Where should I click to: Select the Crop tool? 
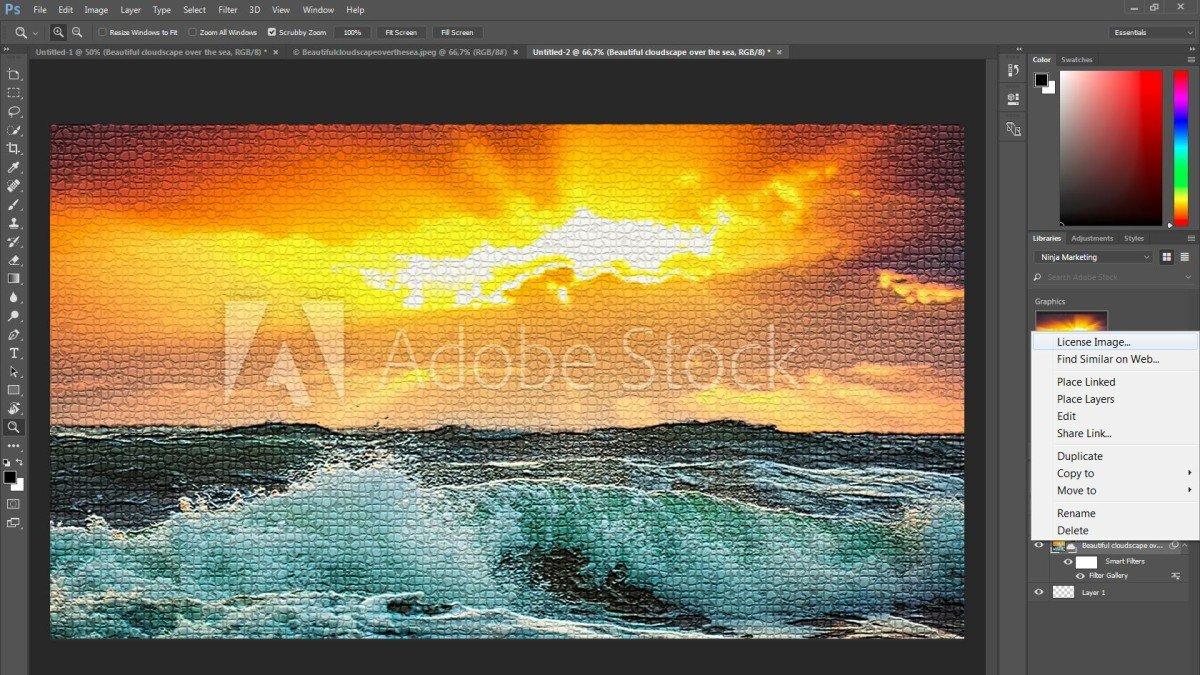14,148
